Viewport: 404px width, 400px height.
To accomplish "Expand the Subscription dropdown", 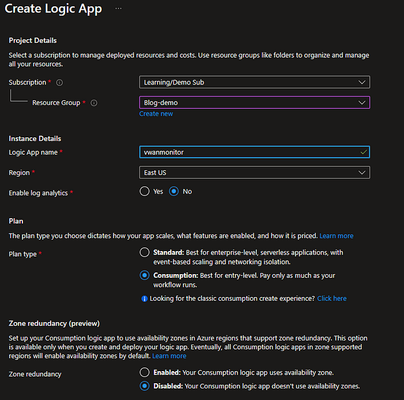I will [x=254, y=82].
